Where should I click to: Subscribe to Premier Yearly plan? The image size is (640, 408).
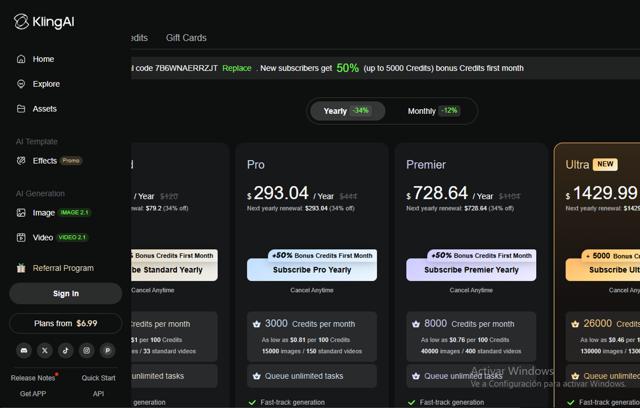[471, 270]
